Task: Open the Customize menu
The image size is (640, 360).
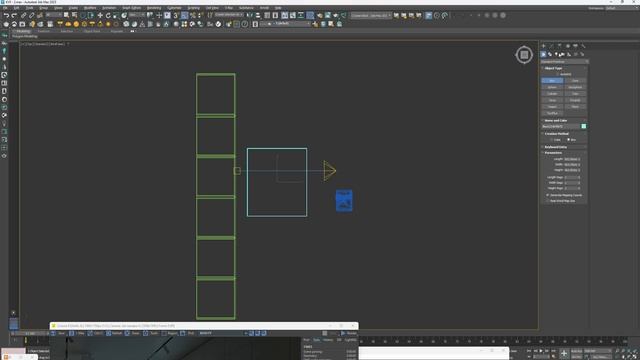Action: (x=174, y=8)
